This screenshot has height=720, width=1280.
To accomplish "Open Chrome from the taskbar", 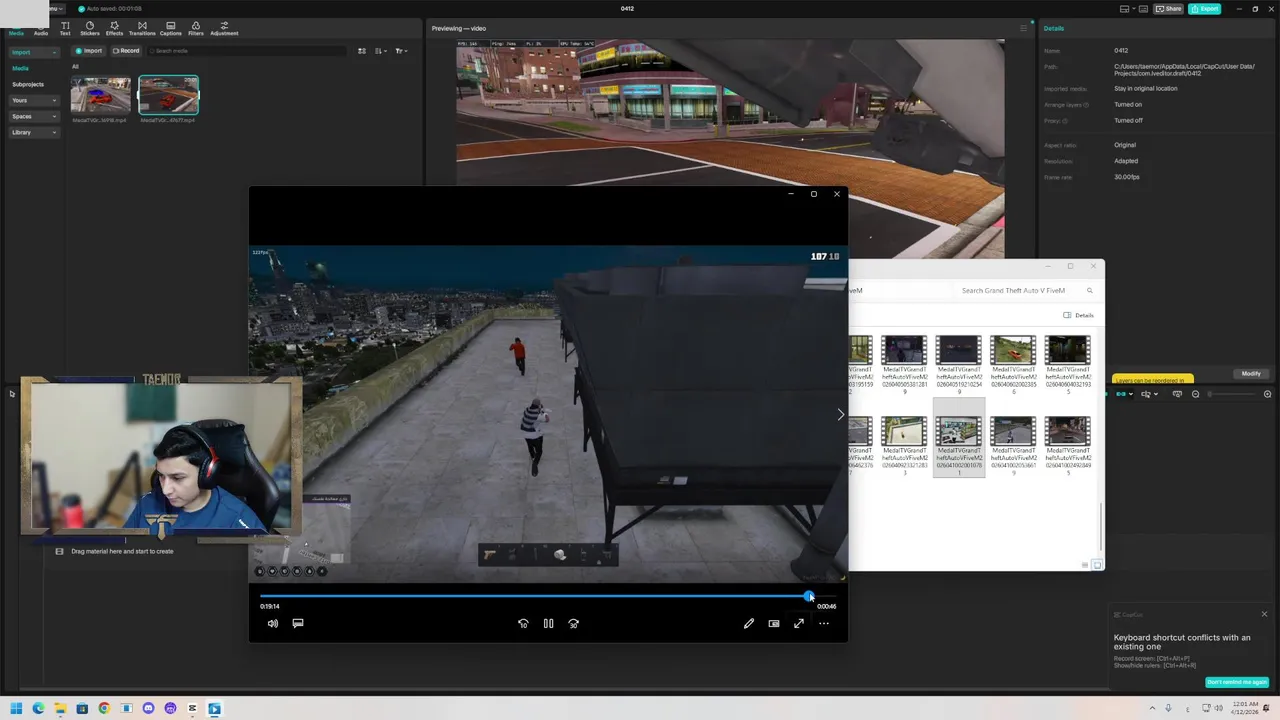I will tap(104, 709).
